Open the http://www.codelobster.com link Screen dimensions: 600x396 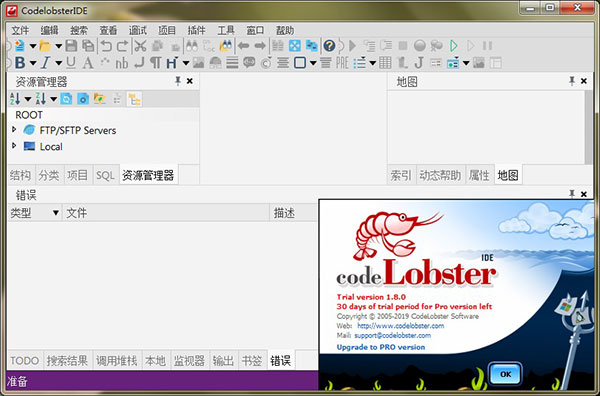pyautogui.click(x=401, y=326)
